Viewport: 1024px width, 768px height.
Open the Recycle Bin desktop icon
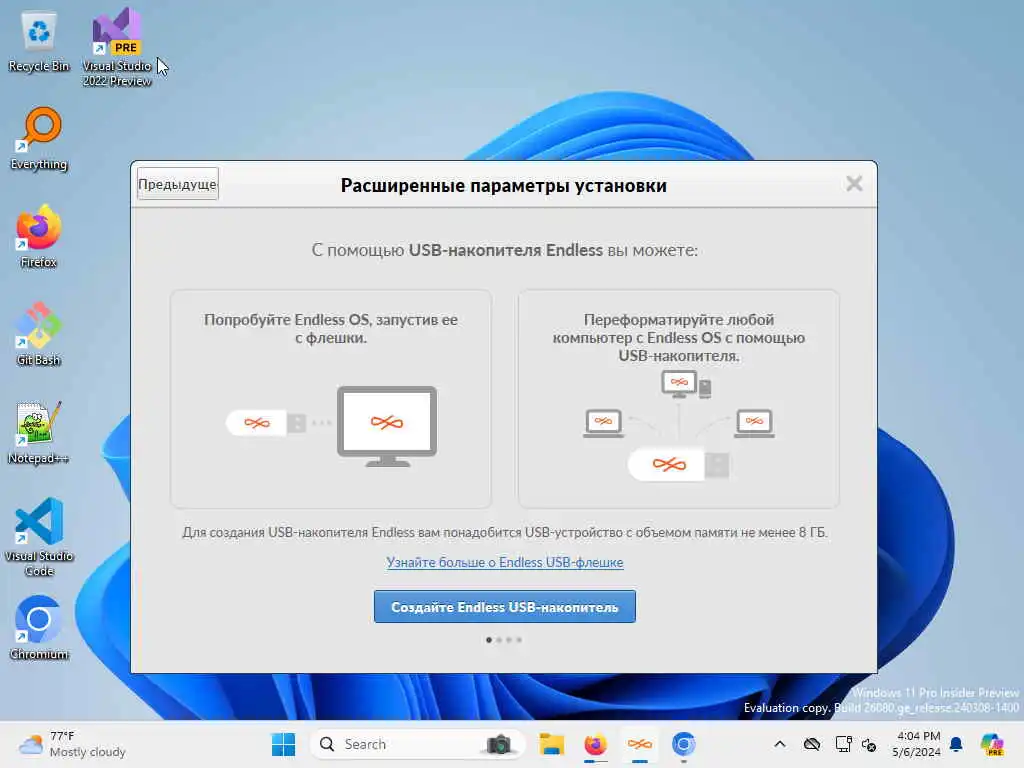coord(39,41)
